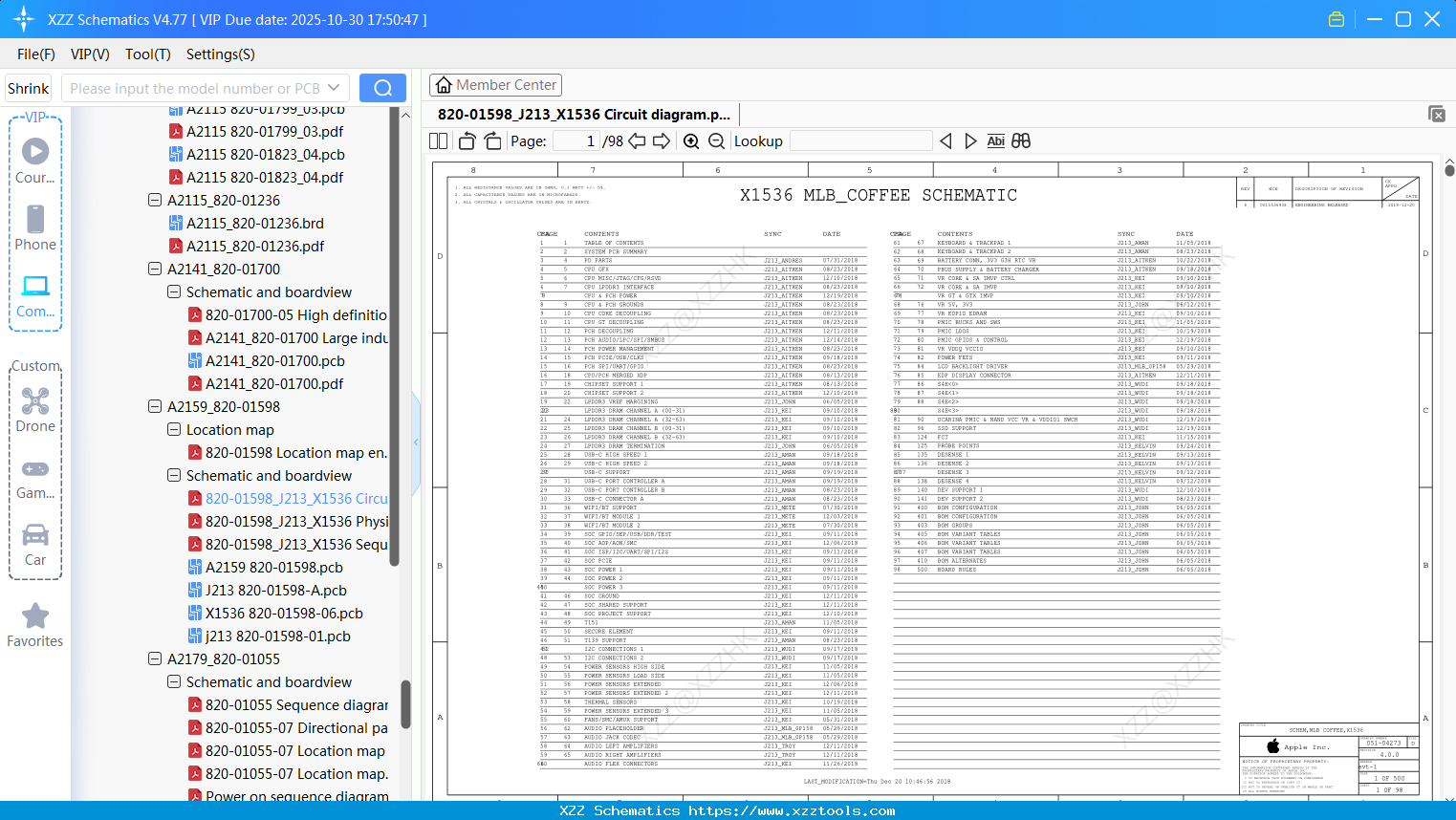Rotate page counterclockwise
The width and height of the screenshot is (1456, 820).
[x=467, y=140]
